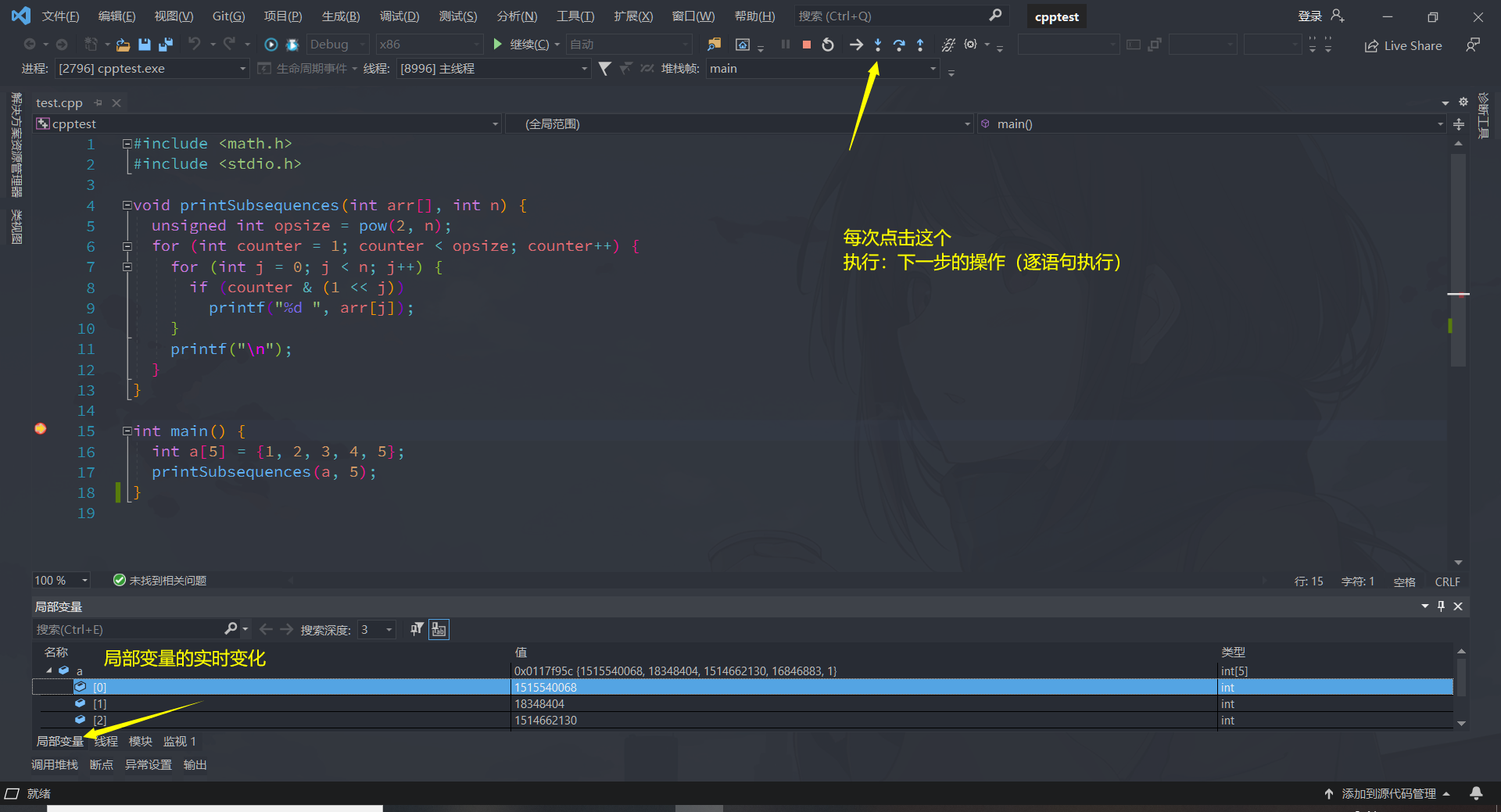Click the Live Share button

(1403, 46)
